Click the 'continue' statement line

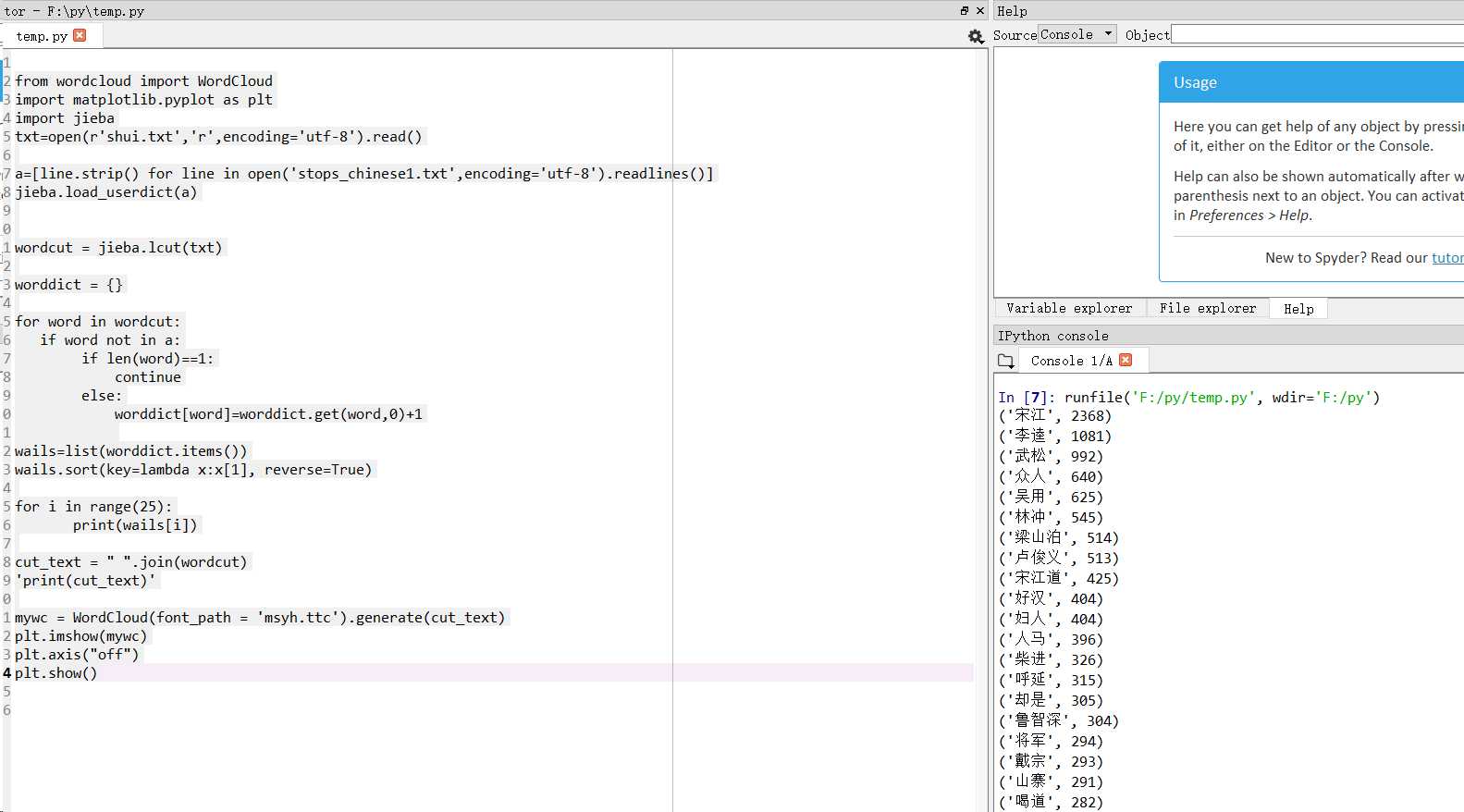tap(148, 377)
